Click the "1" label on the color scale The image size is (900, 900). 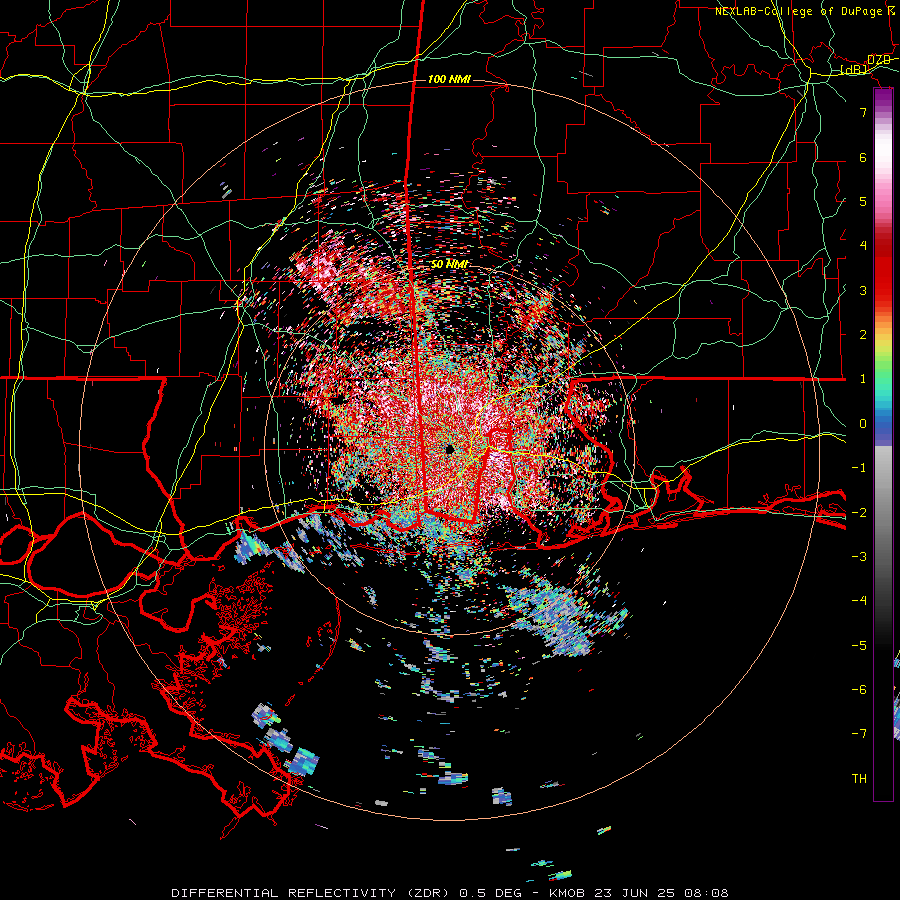(863, 379)
